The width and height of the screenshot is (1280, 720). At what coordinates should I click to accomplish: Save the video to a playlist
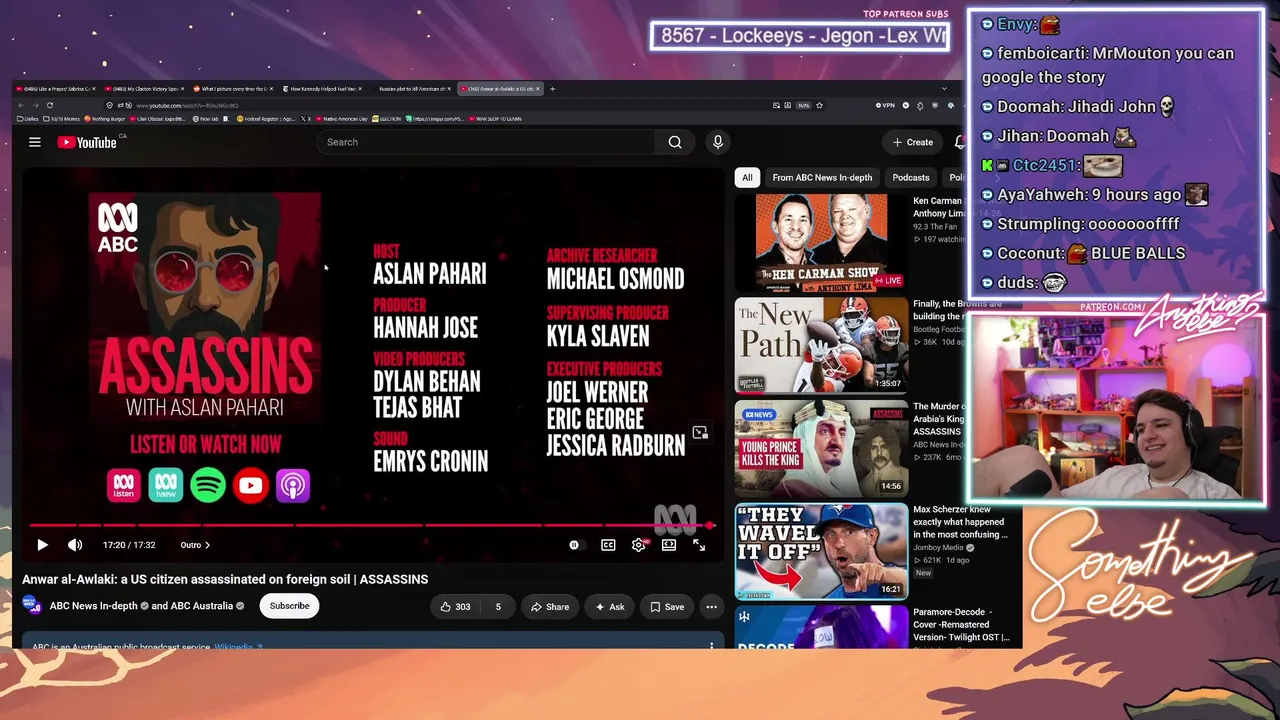(667, 606)
